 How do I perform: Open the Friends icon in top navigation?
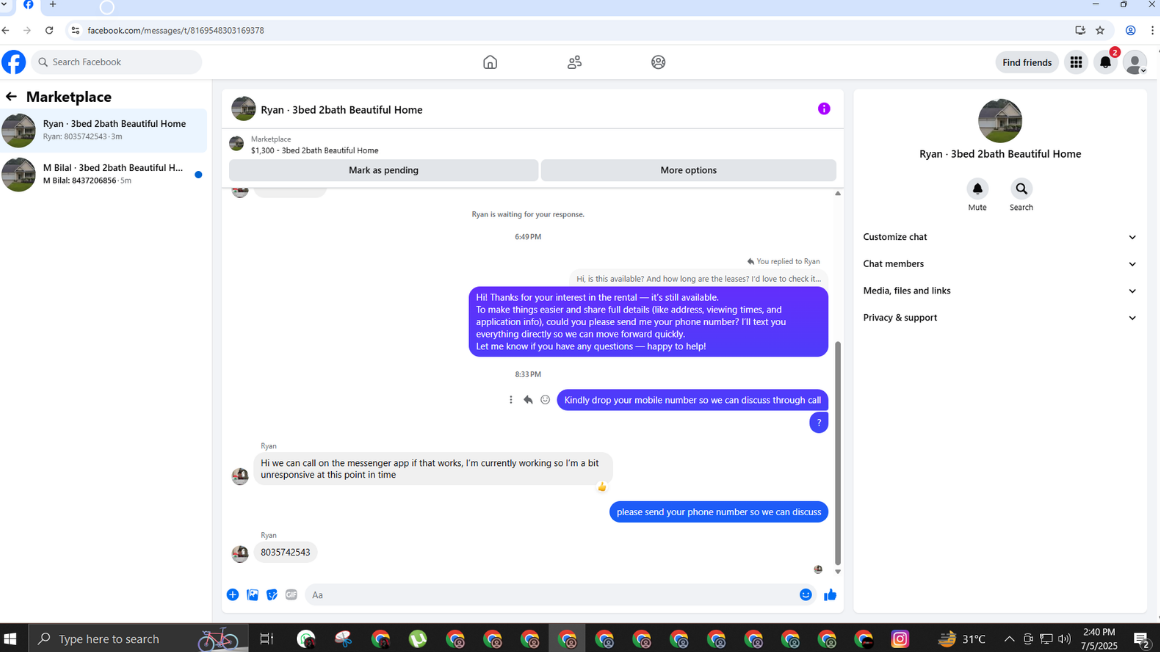[574, 62]
